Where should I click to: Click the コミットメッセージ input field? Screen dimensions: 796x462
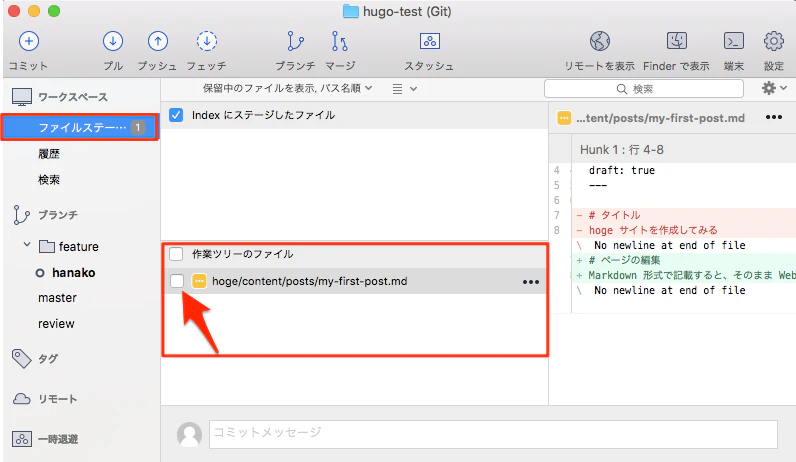[x=493, y=434]
